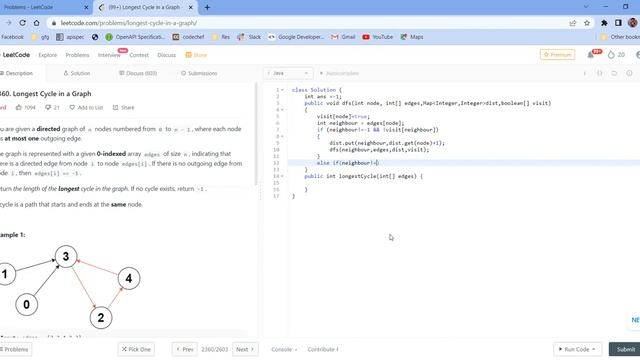Click the reset code icon in editor toolbar
The image size is (640, 360).
pyautogui.click(x=614, y=73)
